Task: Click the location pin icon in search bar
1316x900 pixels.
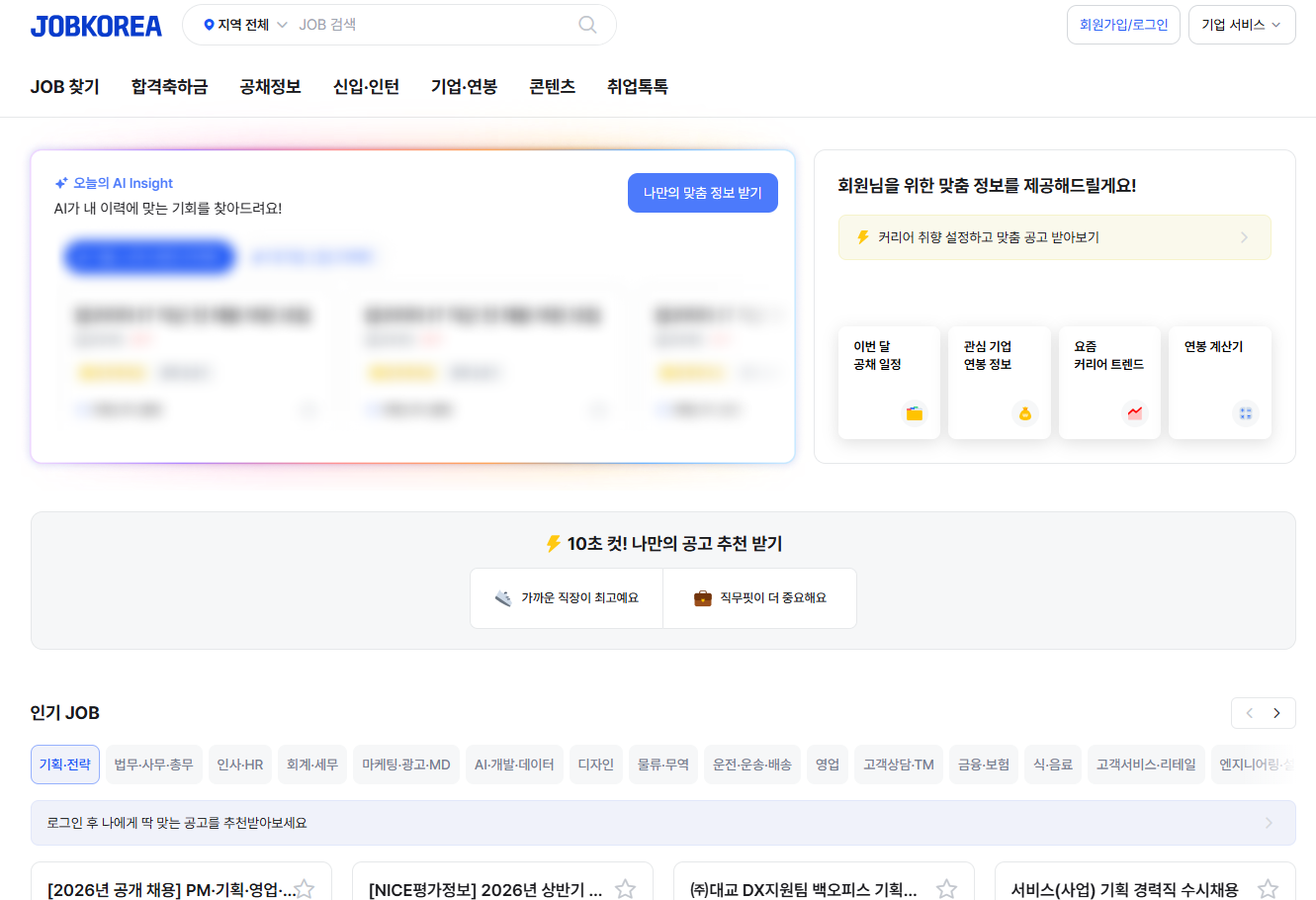Action: (209, 25)
